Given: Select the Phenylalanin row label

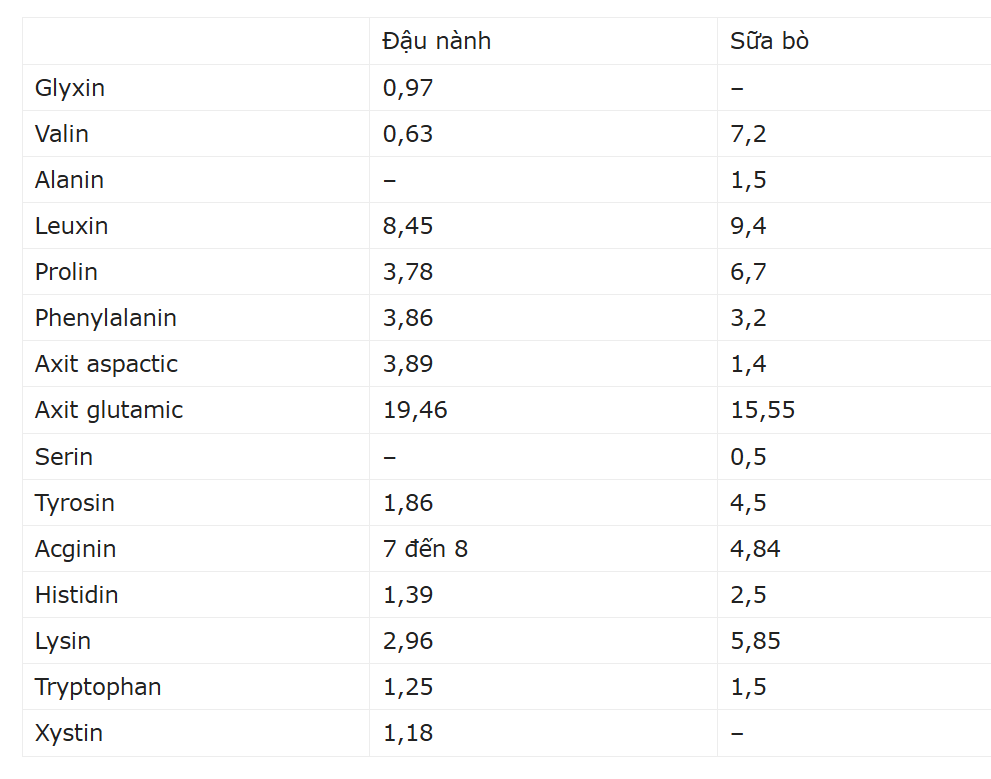Looking at the screenshot, I should point(106,318).
